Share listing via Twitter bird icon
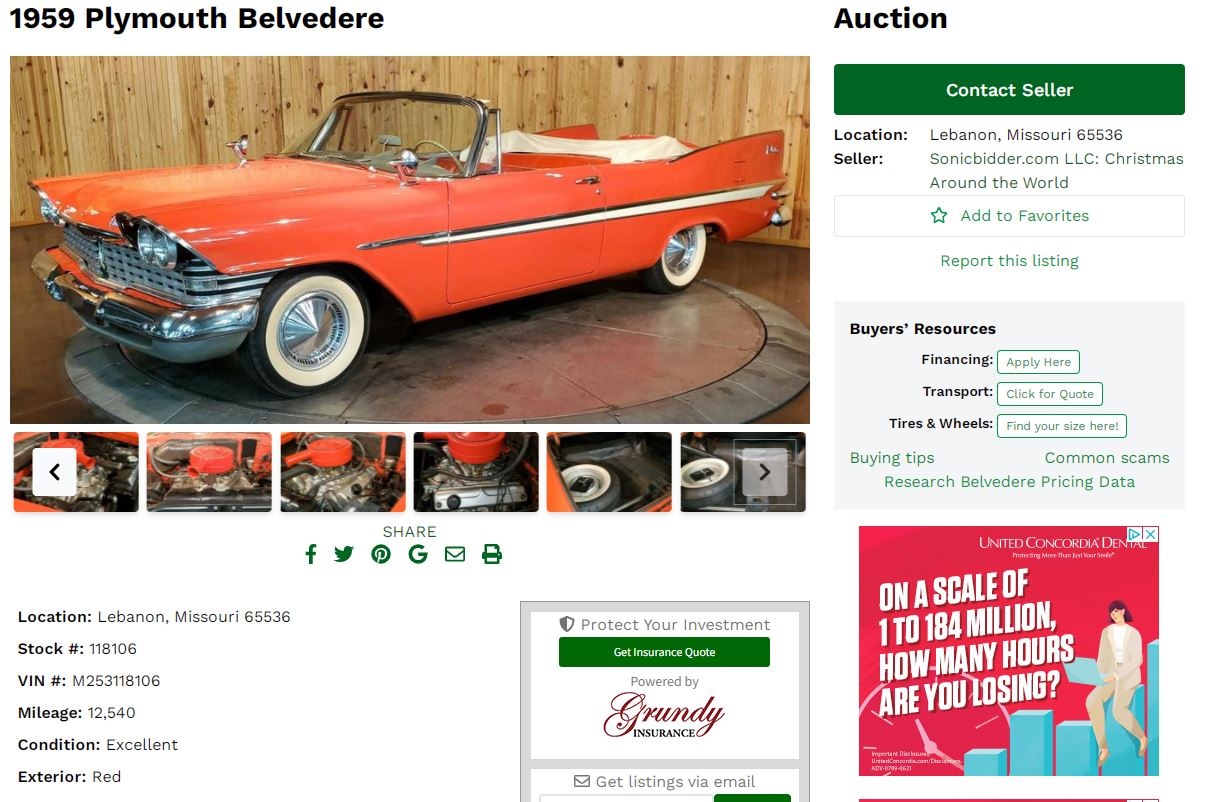1207x802 pixels. click(344, 554)
